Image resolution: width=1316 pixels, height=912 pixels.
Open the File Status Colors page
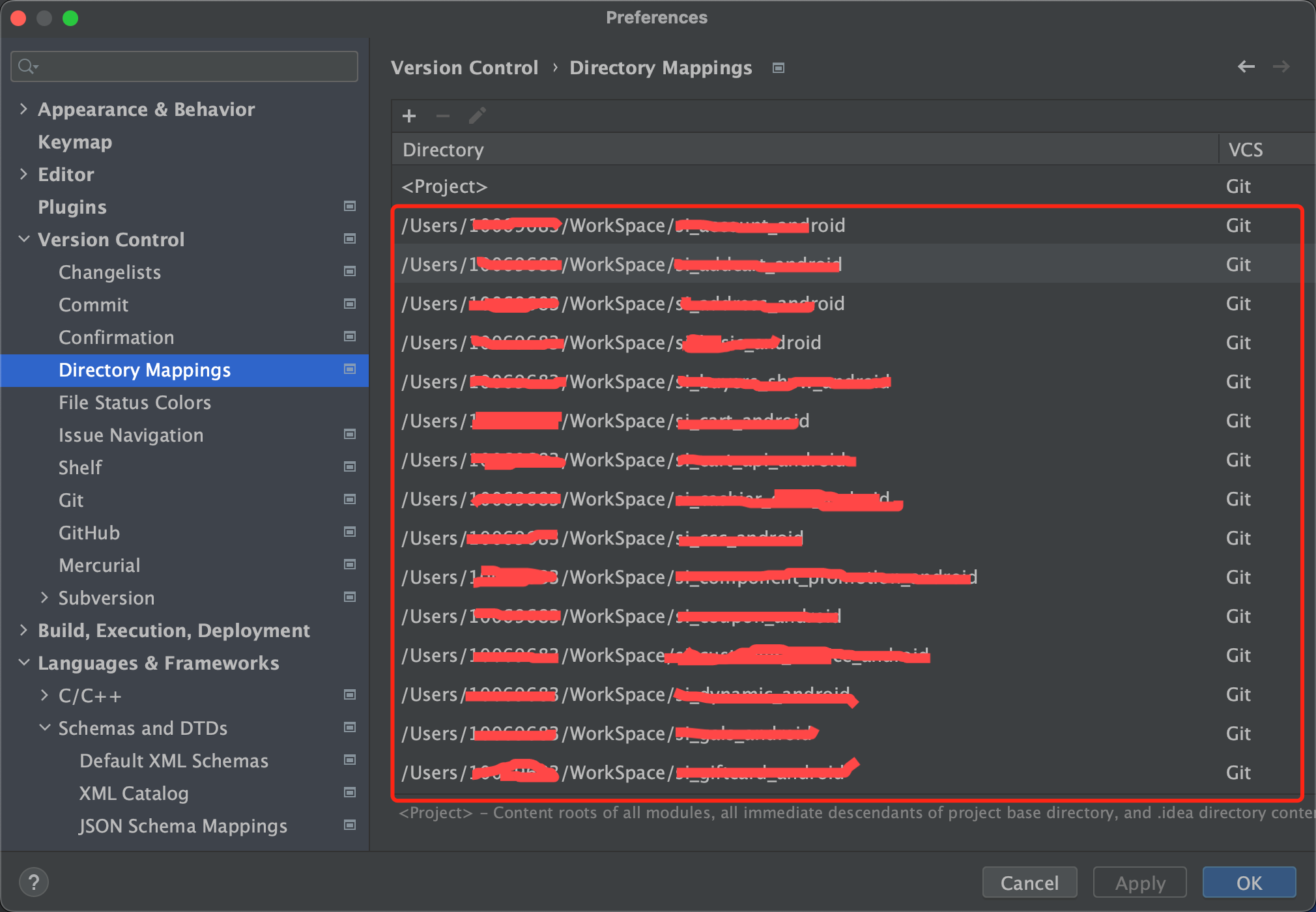pos(135,403)
